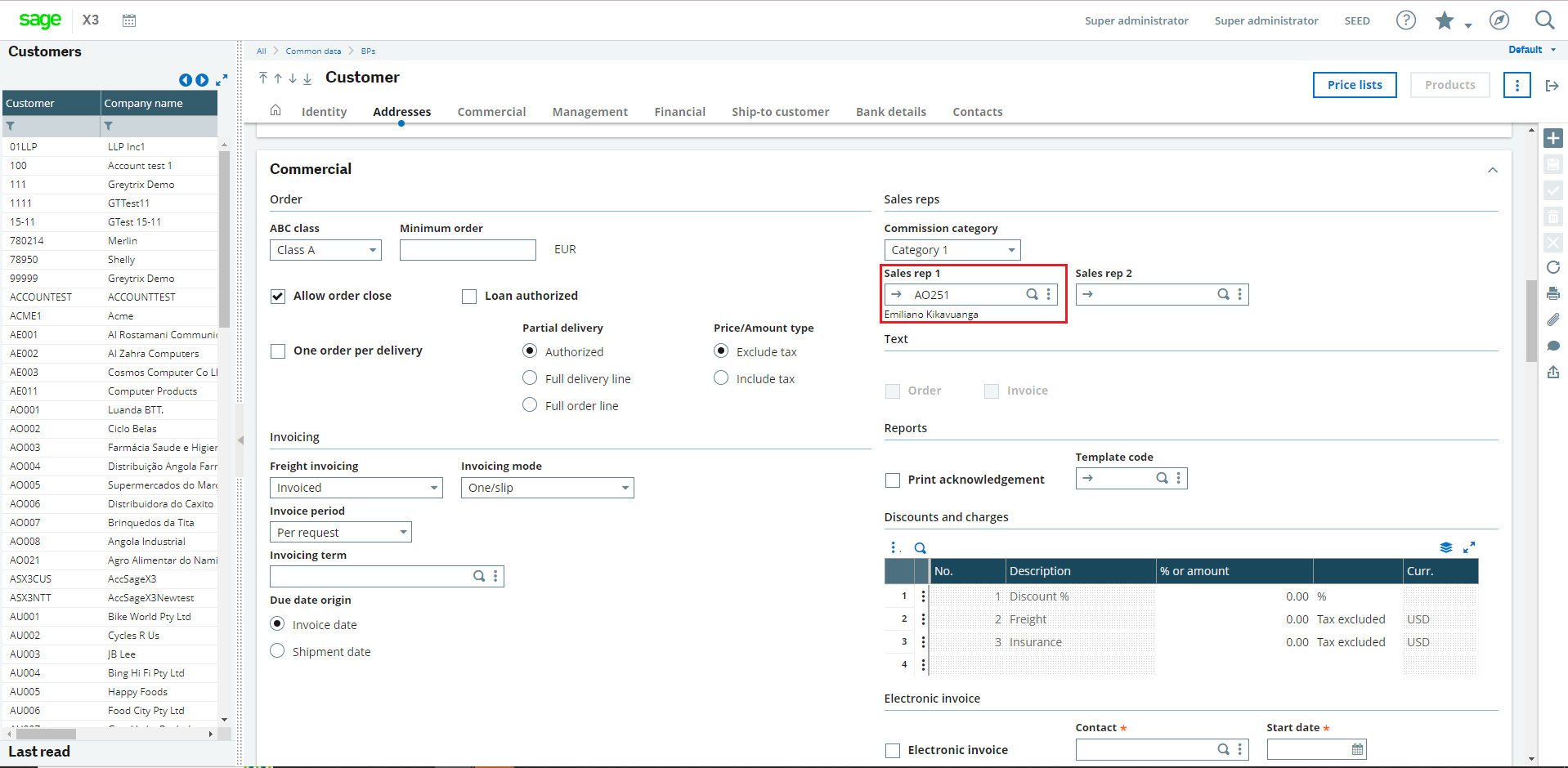Select Full order line radio
The height and width of the screenshot is (768, 1568).
click(530, 404)
